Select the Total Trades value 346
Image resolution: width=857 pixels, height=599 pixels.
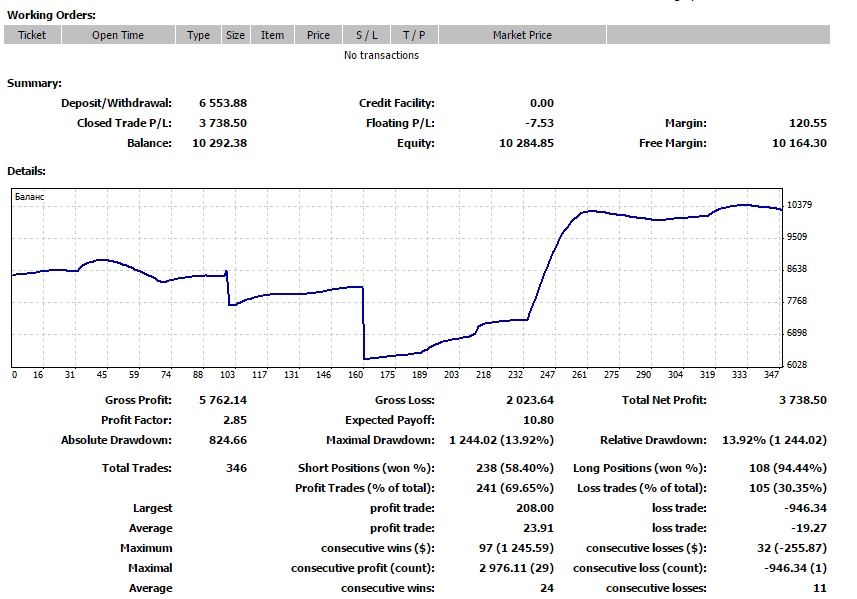pos(237,468)
